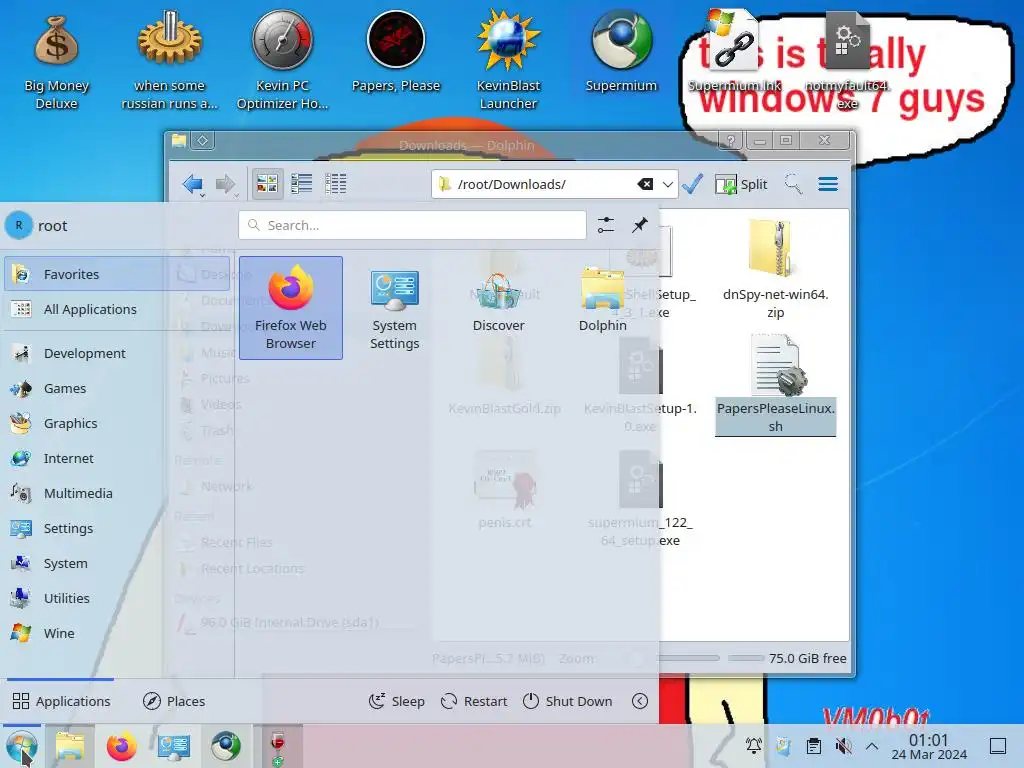Open the 'when some russian runs a...' desktop icon

(169, 62)
